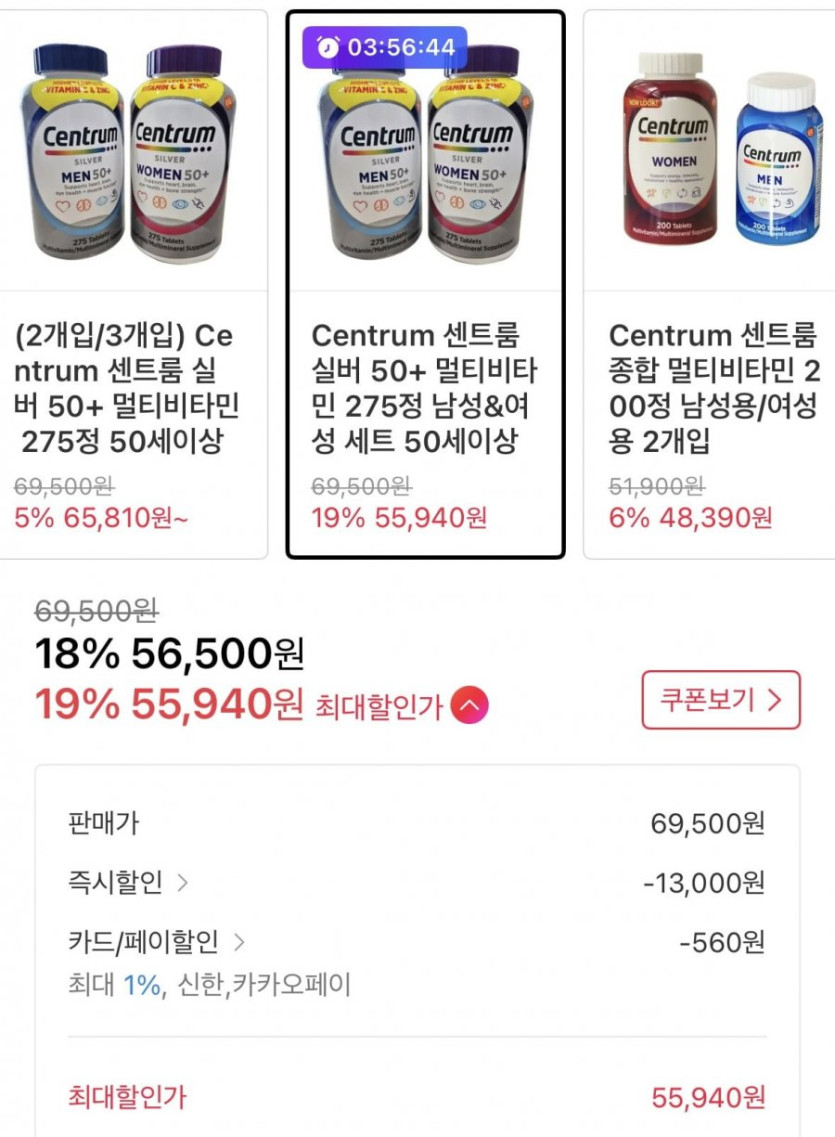Collapse the 최대할인가 red chevron toggle
835x1137 pixels.
(470, 706)
